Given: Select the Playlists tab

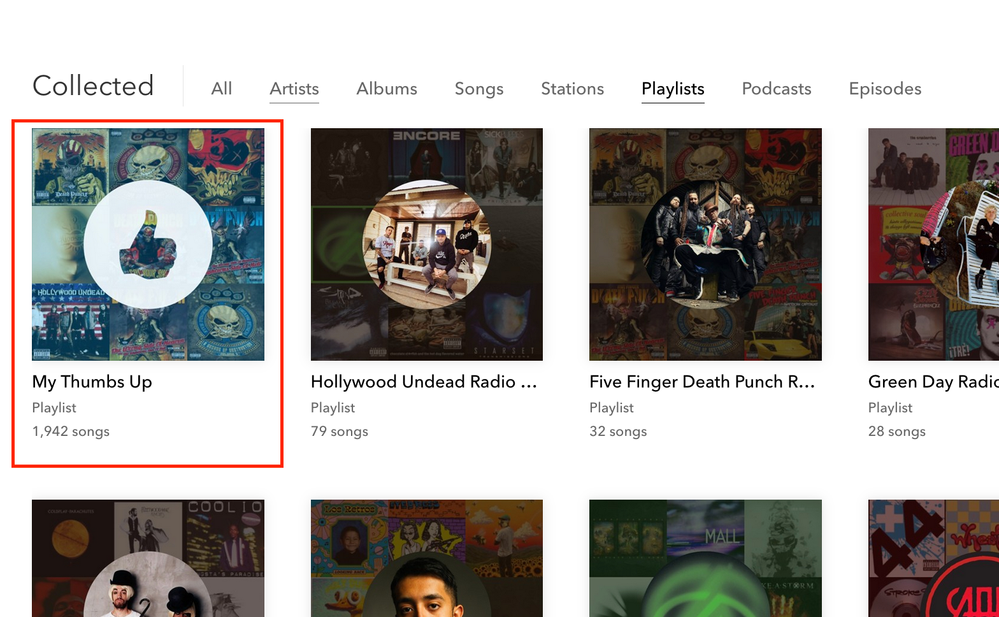Looking at the screenshot, I should [x=672, y=89].
